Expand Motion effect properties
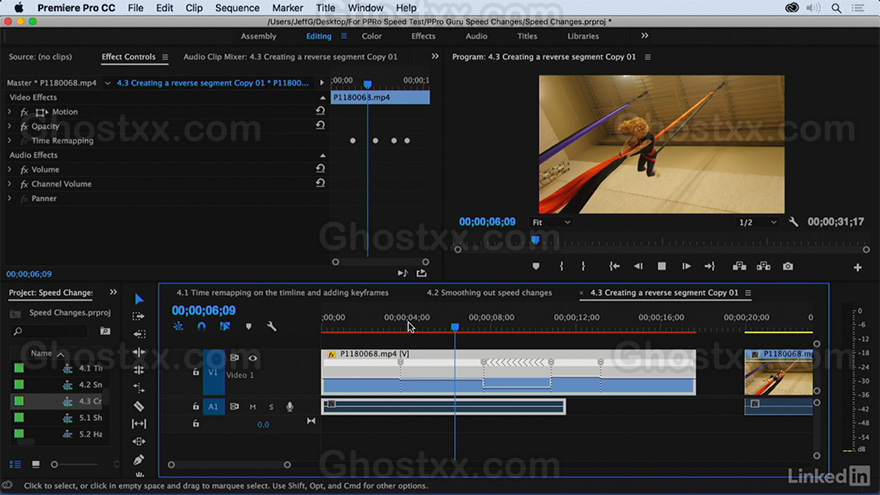The image size is (880, 495). click(x=9, y=112)
